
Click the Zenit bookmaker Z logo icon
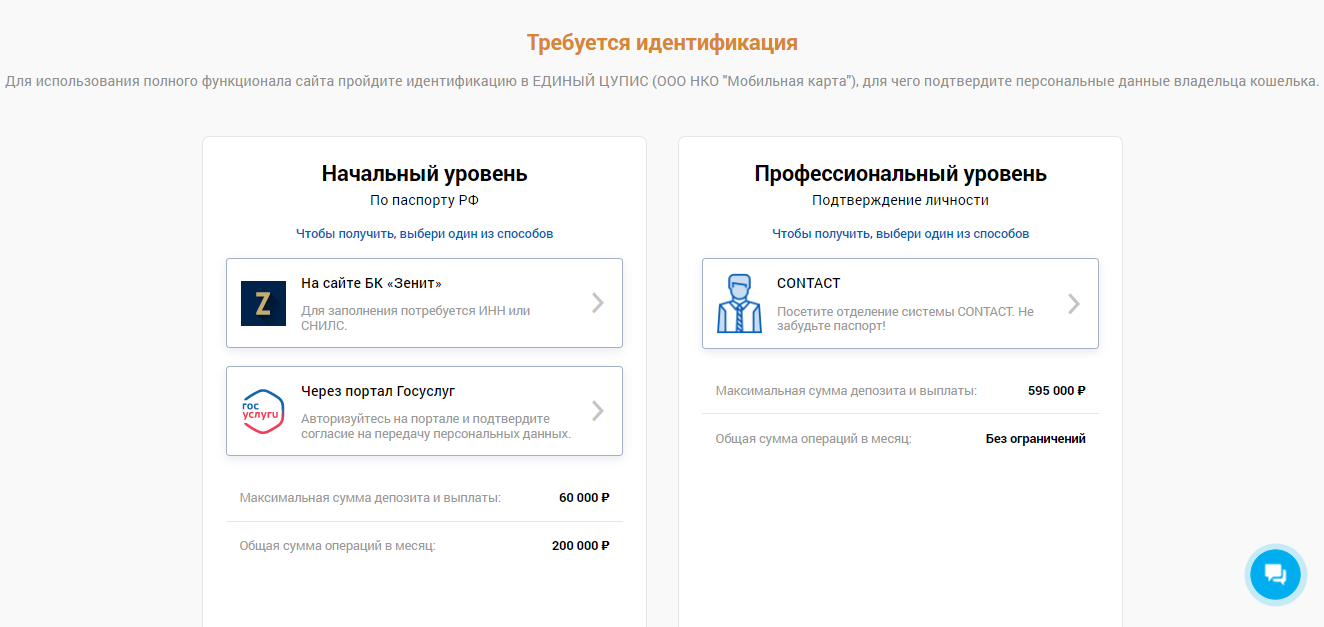[263, 303]
